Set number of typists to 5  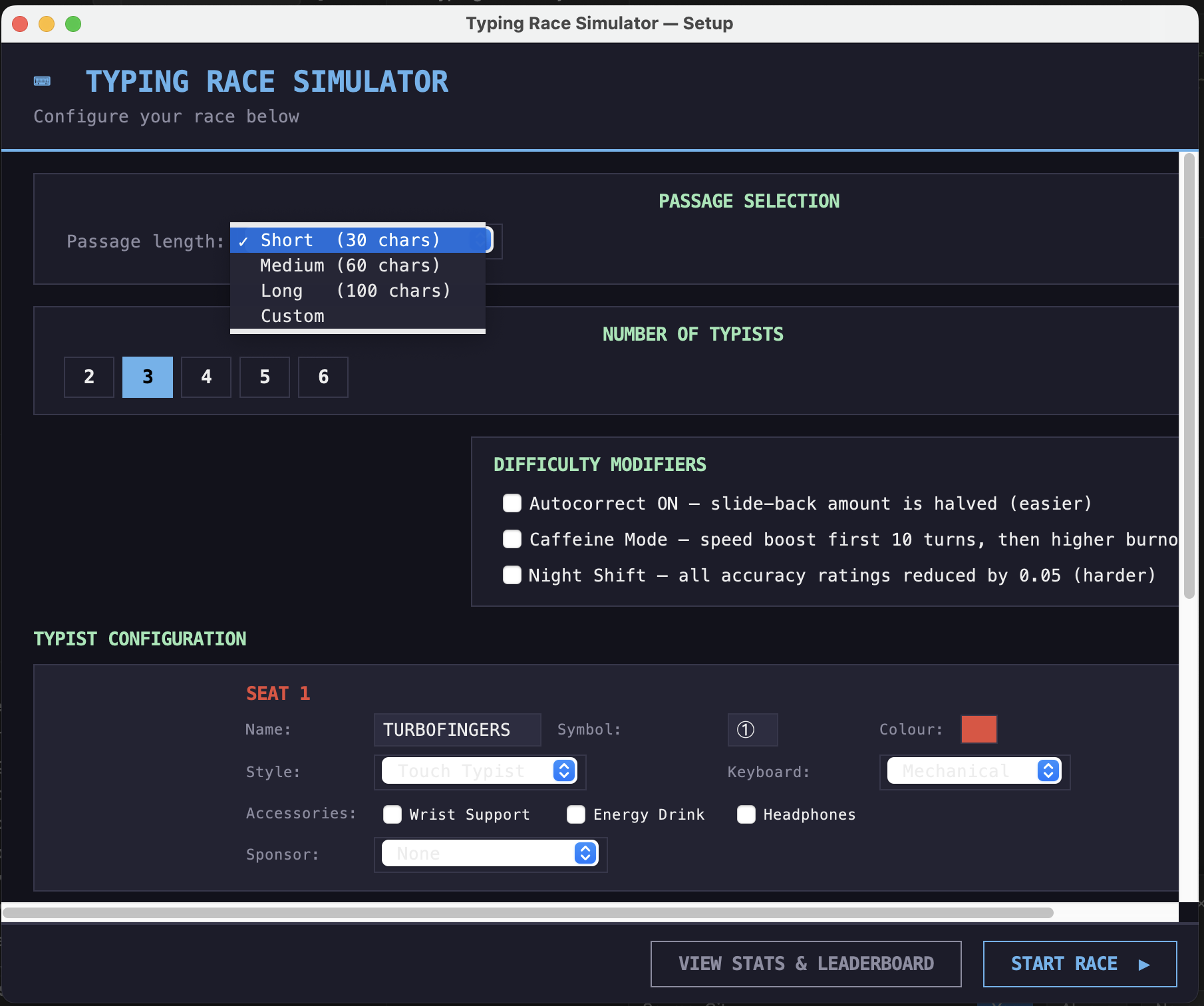[265, 377]
